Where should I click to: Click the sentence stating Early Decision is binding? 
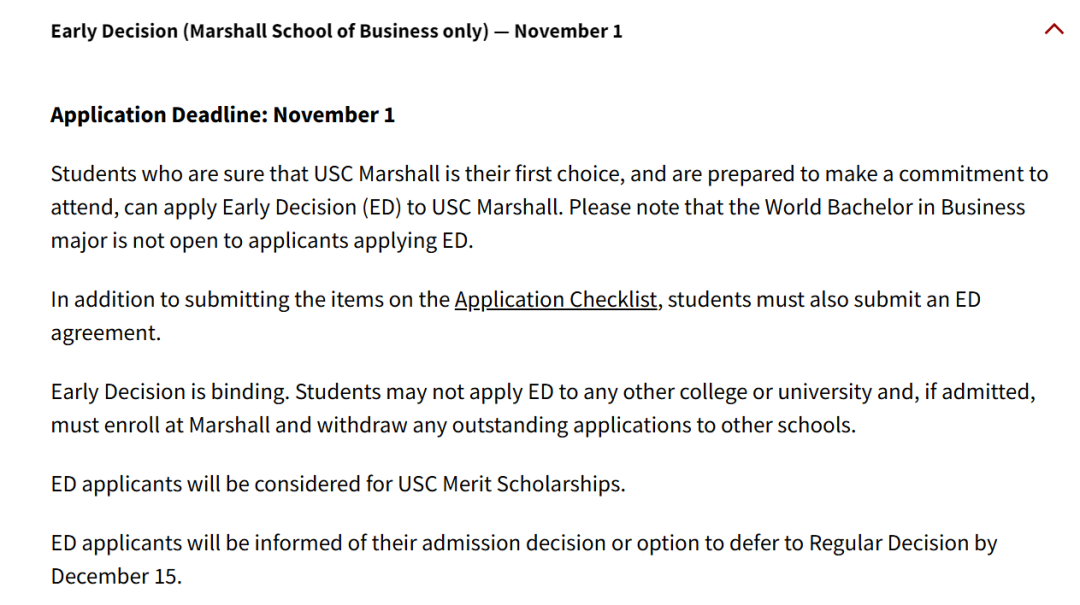point(170,392)
